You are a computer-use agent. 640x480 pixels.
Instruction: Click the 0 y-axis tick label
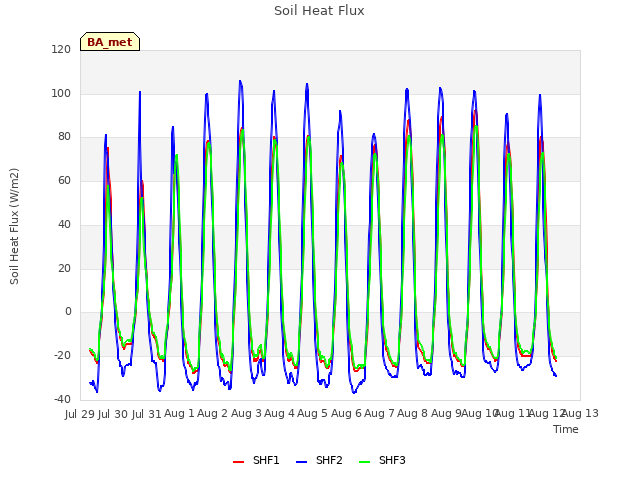pos(68,312)
